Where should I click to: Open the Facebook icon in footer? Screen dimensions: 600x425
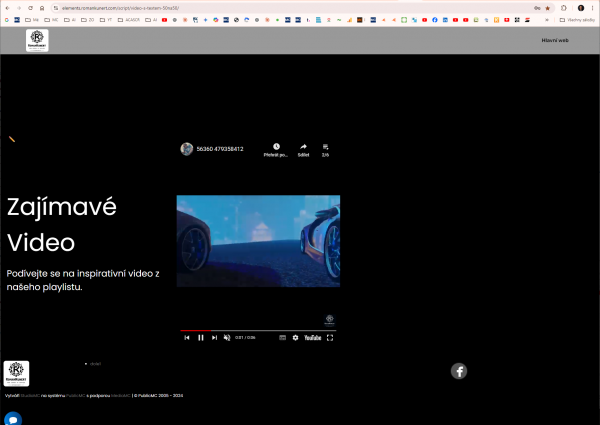(459, 371)
